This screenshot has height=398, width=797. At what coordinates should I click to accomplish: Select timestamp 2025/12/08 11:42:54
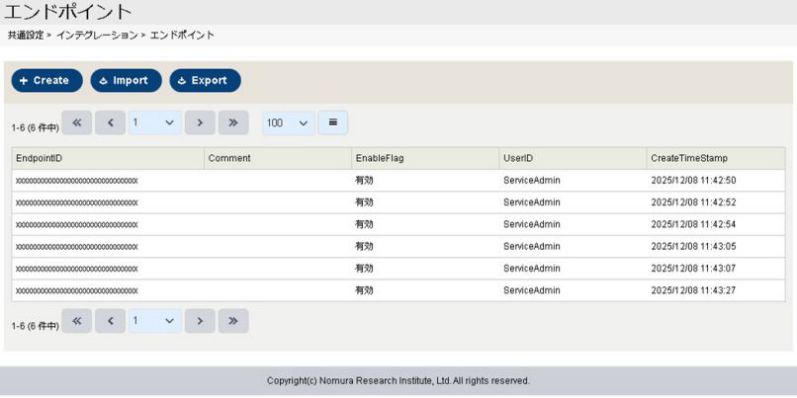click(693, 224)
